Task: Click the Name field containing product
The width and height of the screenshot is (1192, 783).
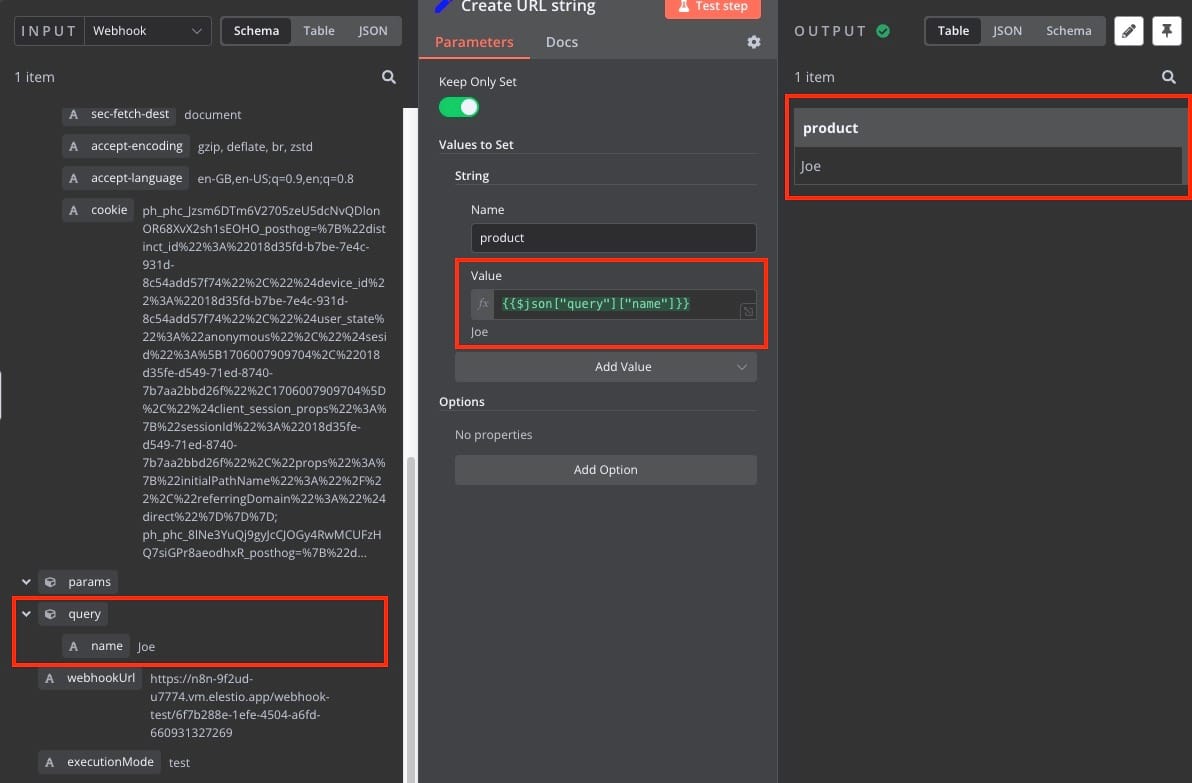Action: point(613,238)
